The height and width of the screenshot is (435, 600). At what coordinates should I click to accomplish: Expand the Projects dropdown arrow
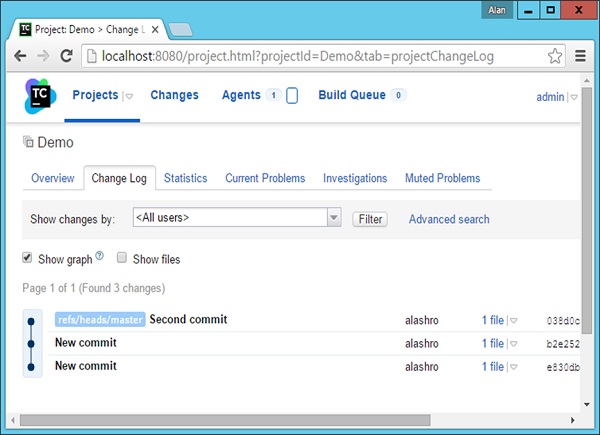click(128, 97)
